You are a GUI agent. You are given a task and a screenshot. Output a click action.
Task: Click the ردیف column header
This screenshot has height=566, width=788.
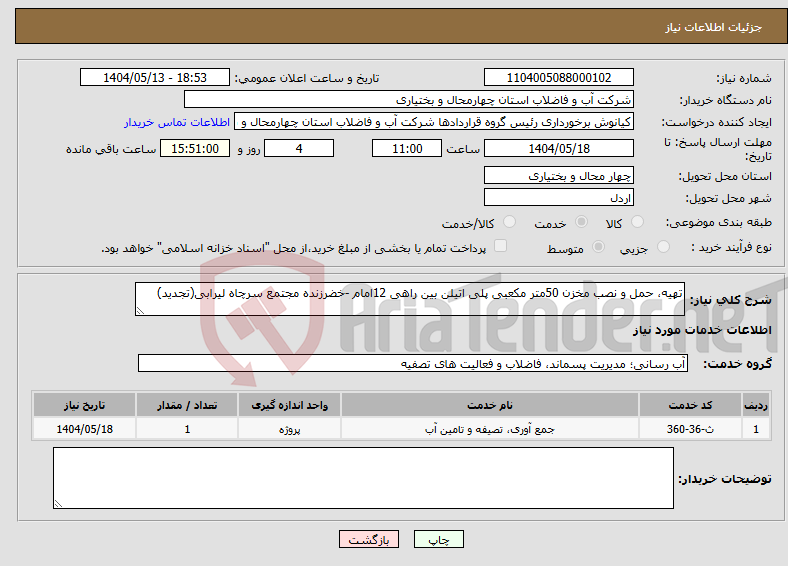pos(756,405)
